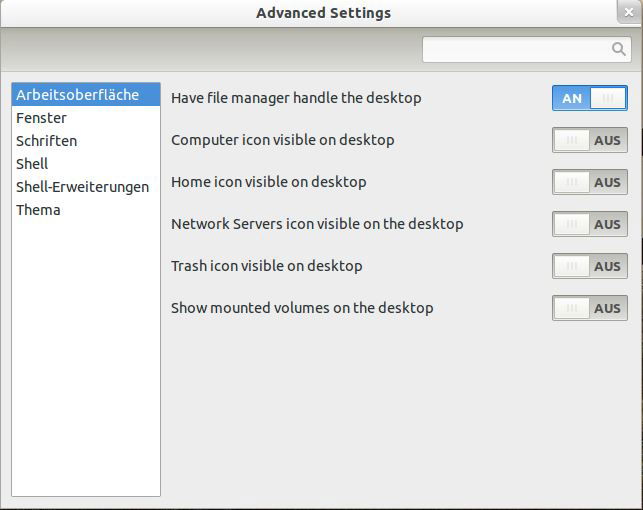Toggle Network Servers icon visibility switch
This screenshot has height=510, width=643.
point(590,224)
